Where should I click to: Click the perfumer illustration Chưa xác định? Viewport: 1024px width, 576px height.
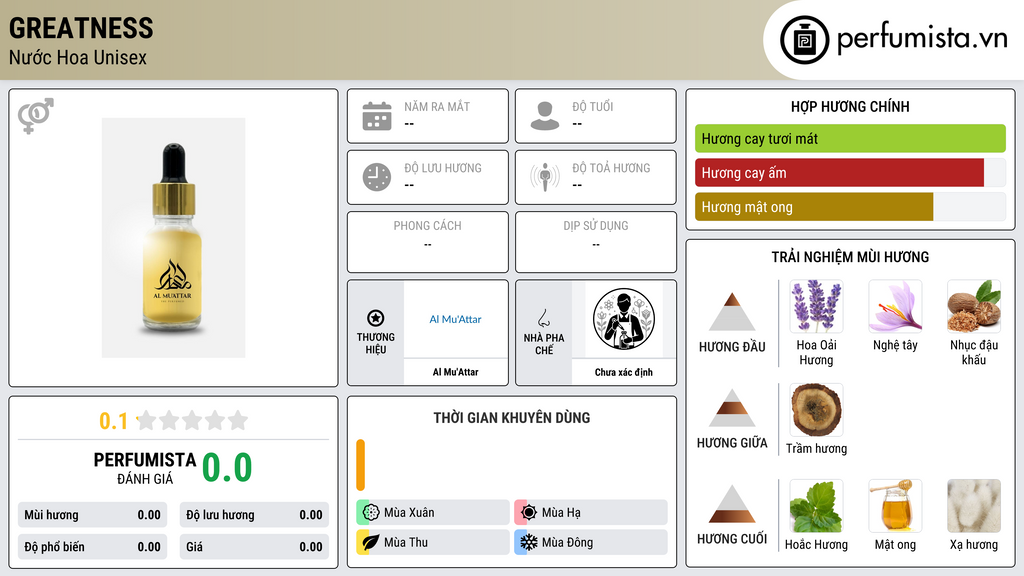[624, 319]
